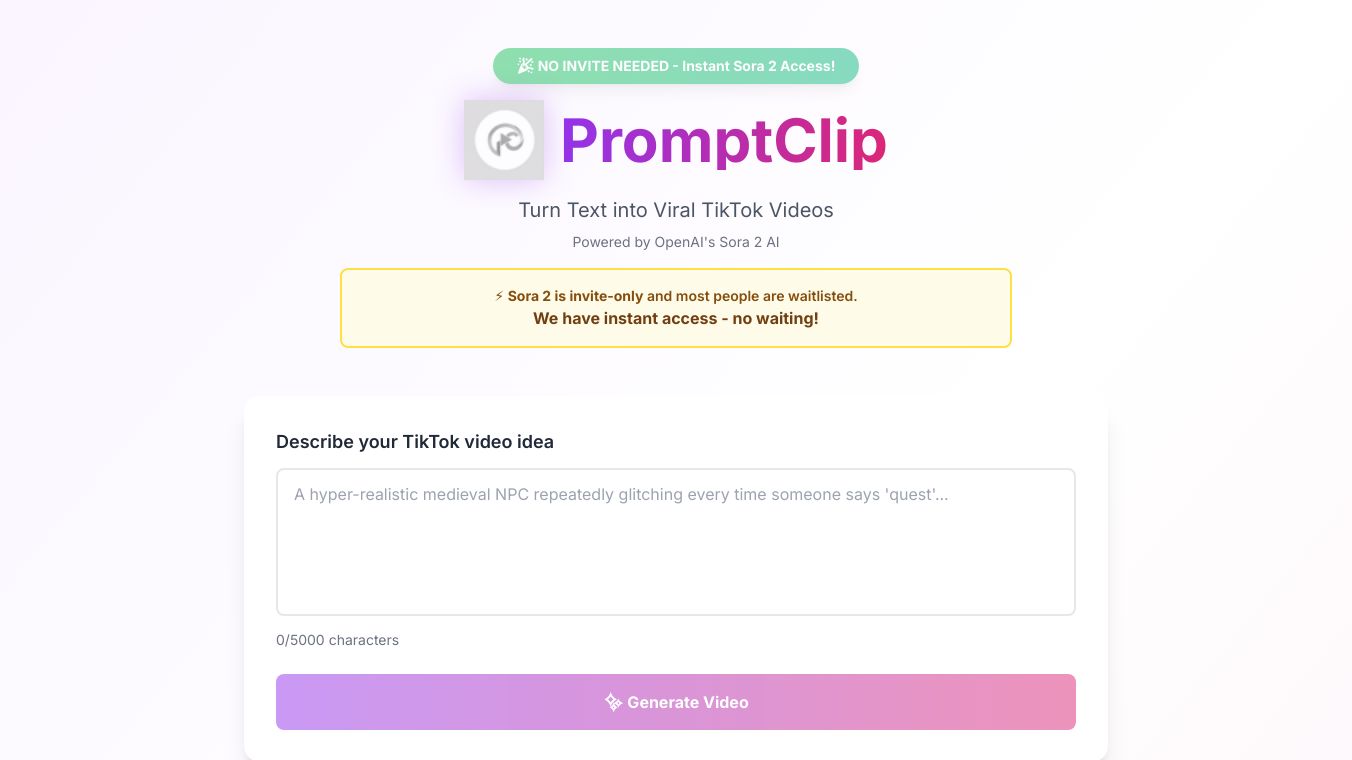Click the word 'OpenAI's' in the subtitle
1352x760 pixels.
(x=687, y=242)
